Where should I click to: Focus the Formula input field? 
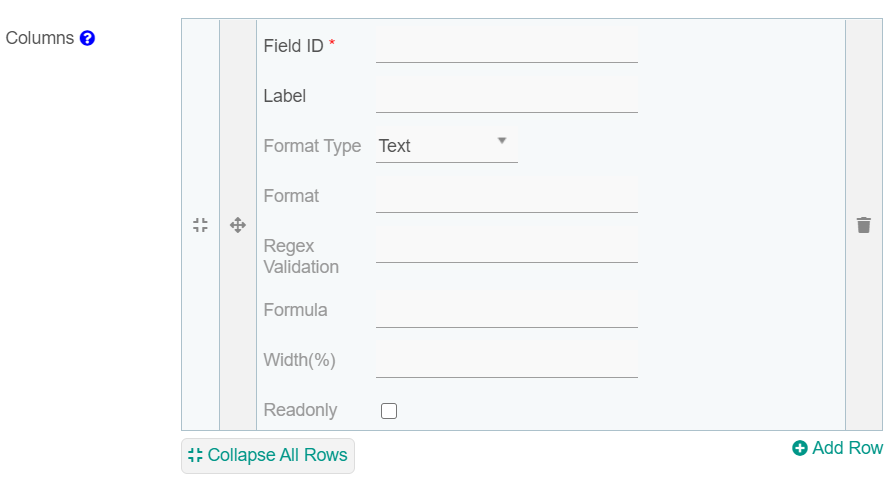tap(506, 310)
